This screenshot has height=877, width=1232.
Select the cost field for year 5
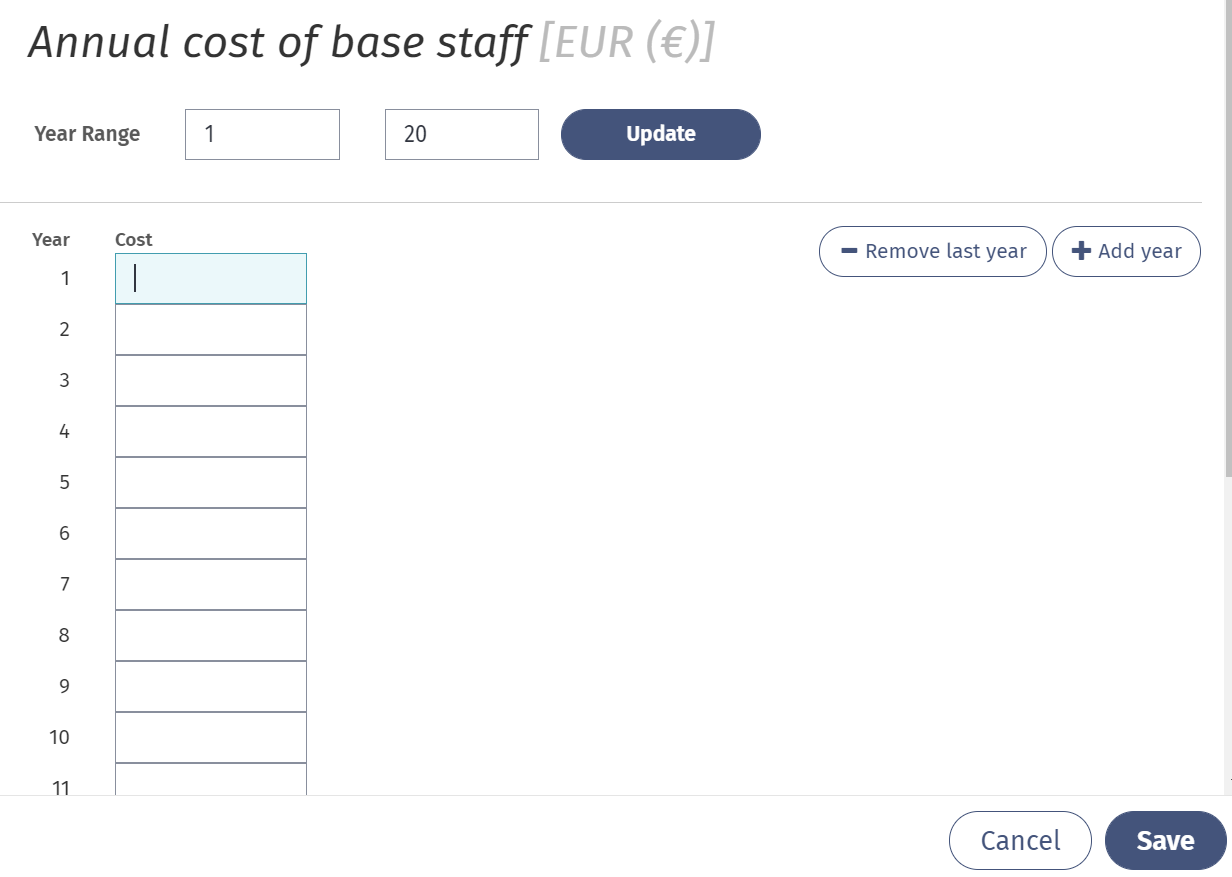coord(211,482)
